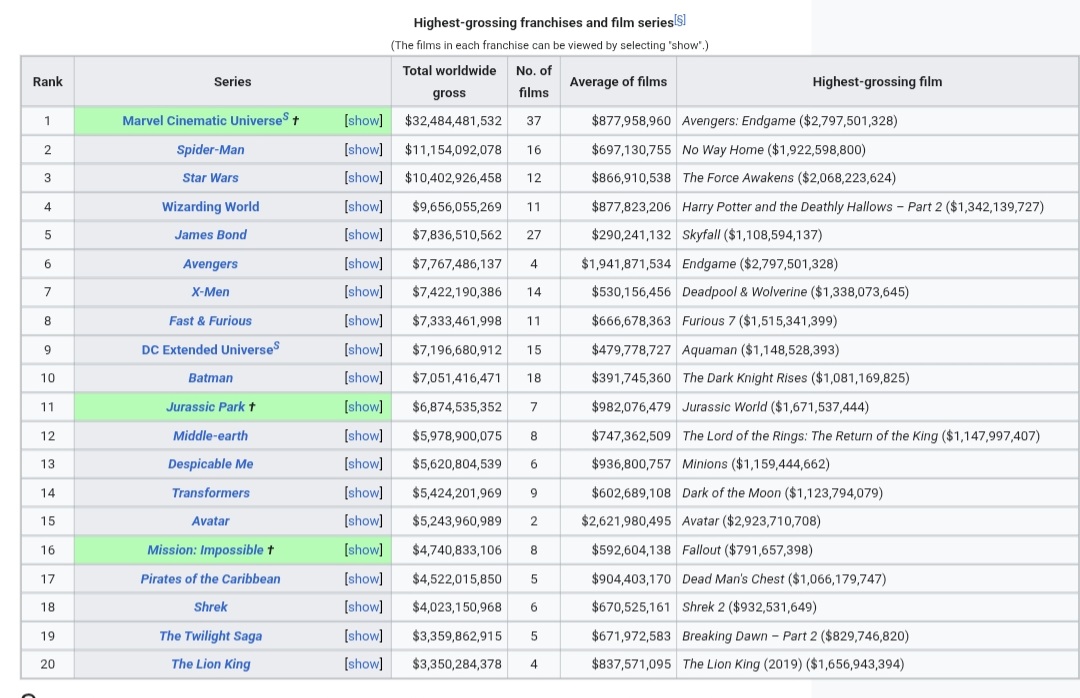Go to the James Bond page
The height and width of the screenshot is (698, 1080).
coord(210,235)
